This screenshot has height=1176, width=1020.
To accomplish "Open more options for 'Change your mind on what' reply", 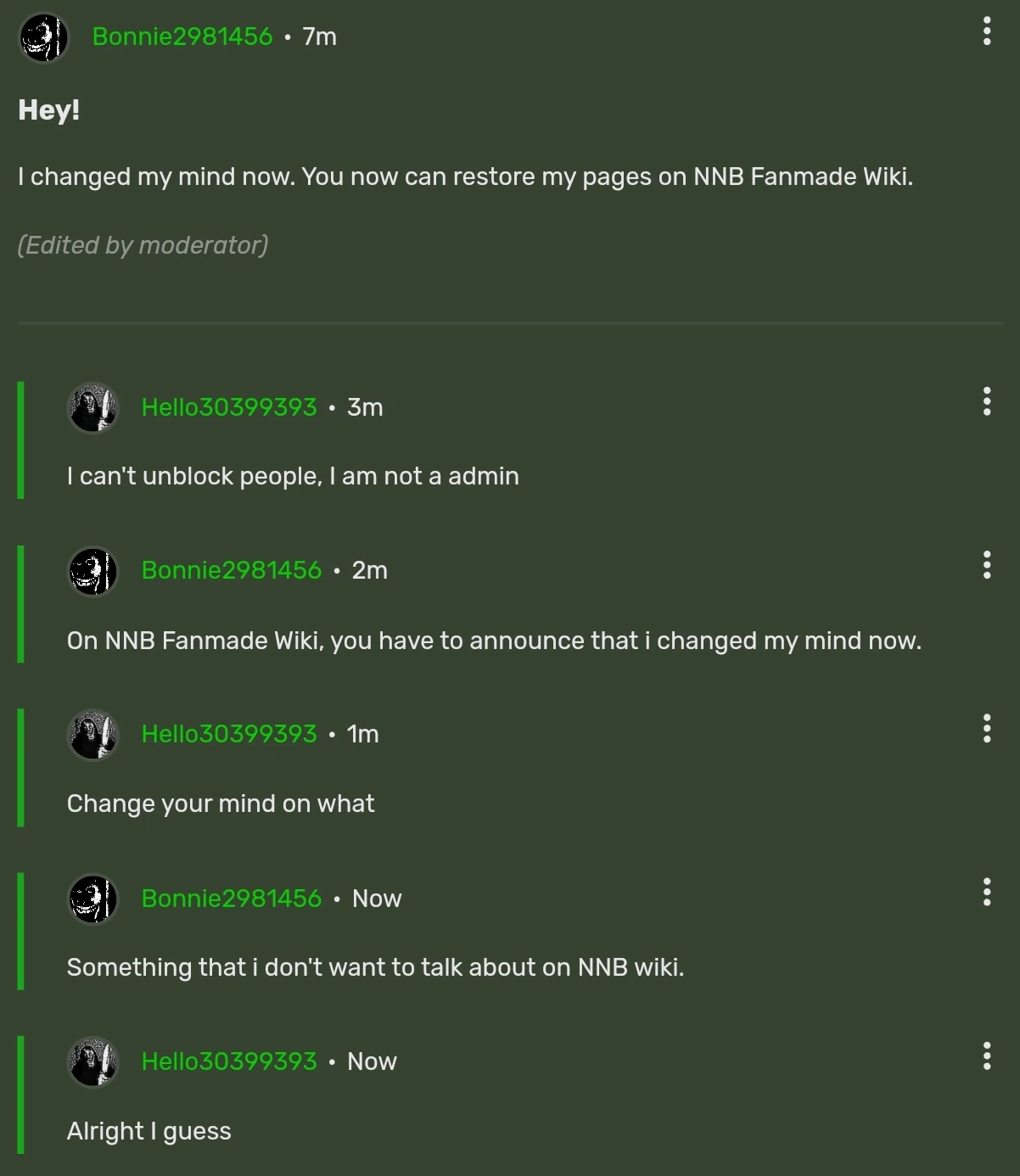I will (x=987, y=728).
